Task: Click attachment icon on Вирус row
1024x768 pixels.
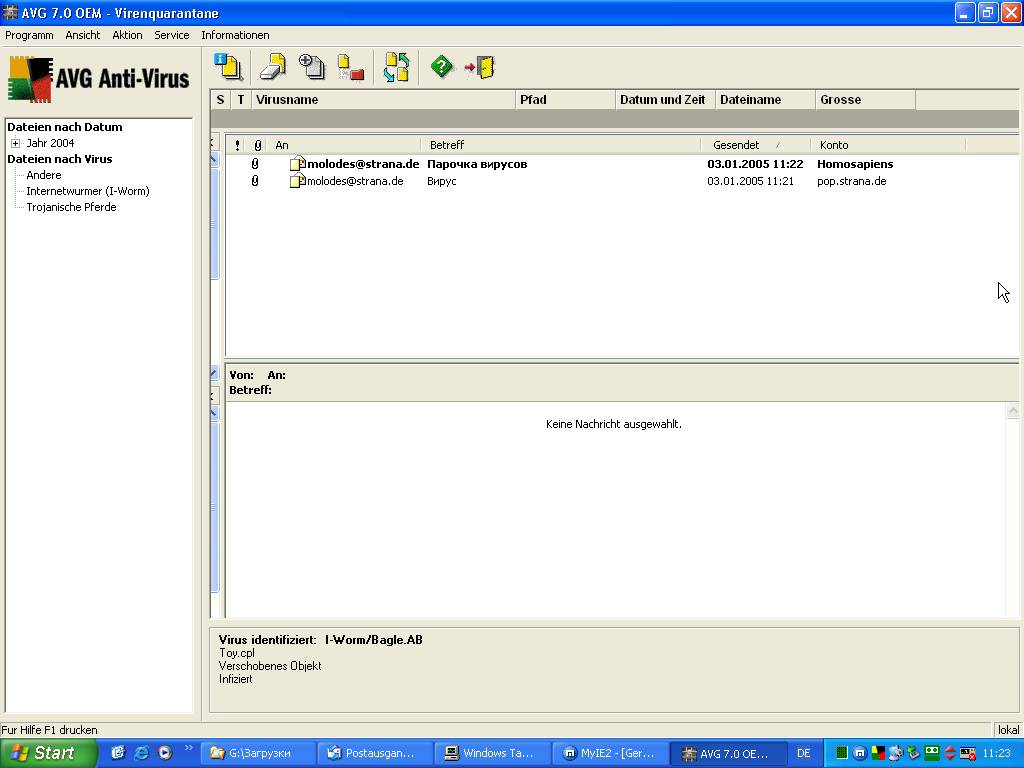Action: [255, 181]
